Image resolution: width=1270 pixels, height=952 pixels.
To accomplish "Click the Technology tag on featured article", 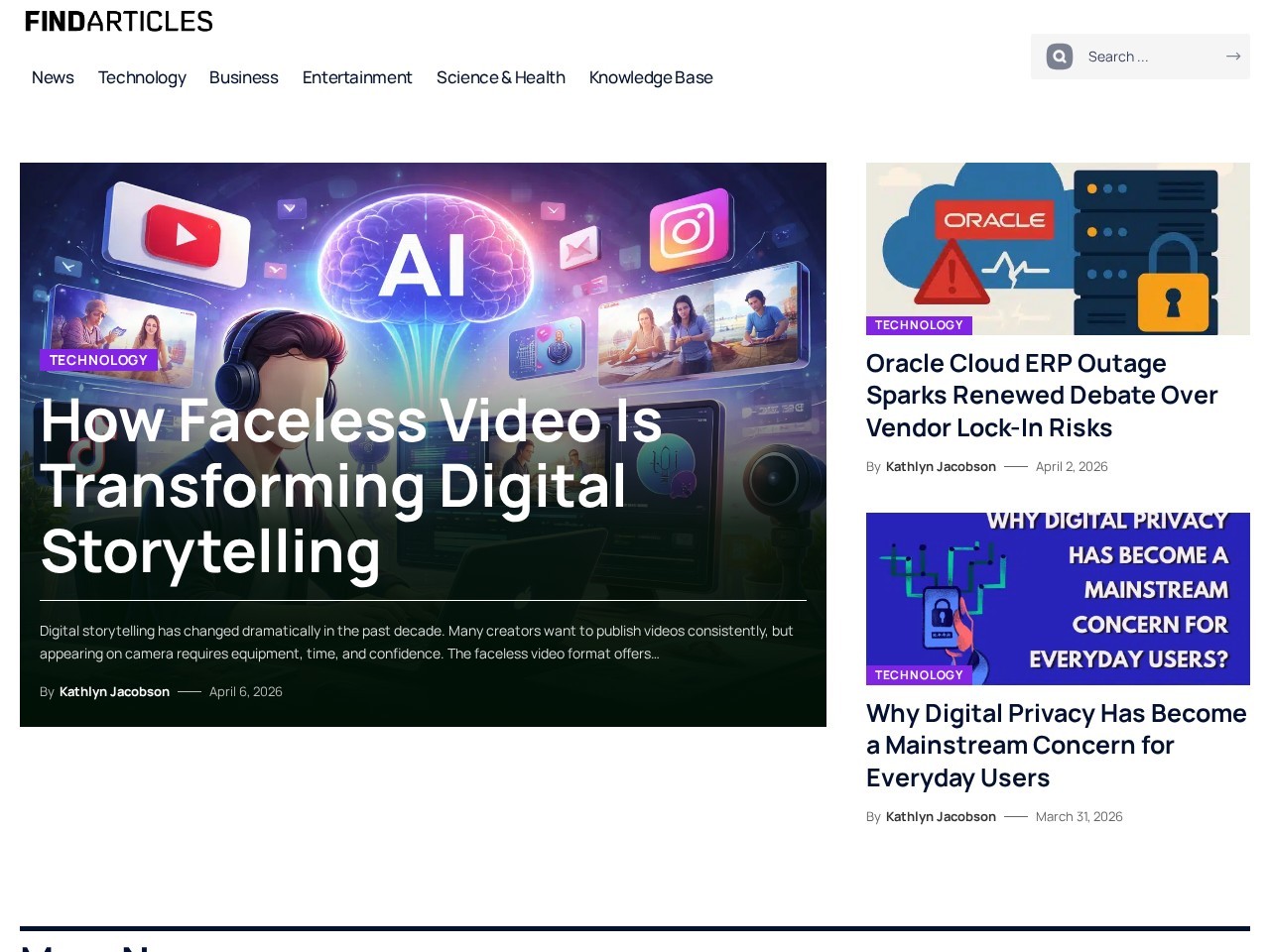I will pyautogui.click(x=98, y=360).
